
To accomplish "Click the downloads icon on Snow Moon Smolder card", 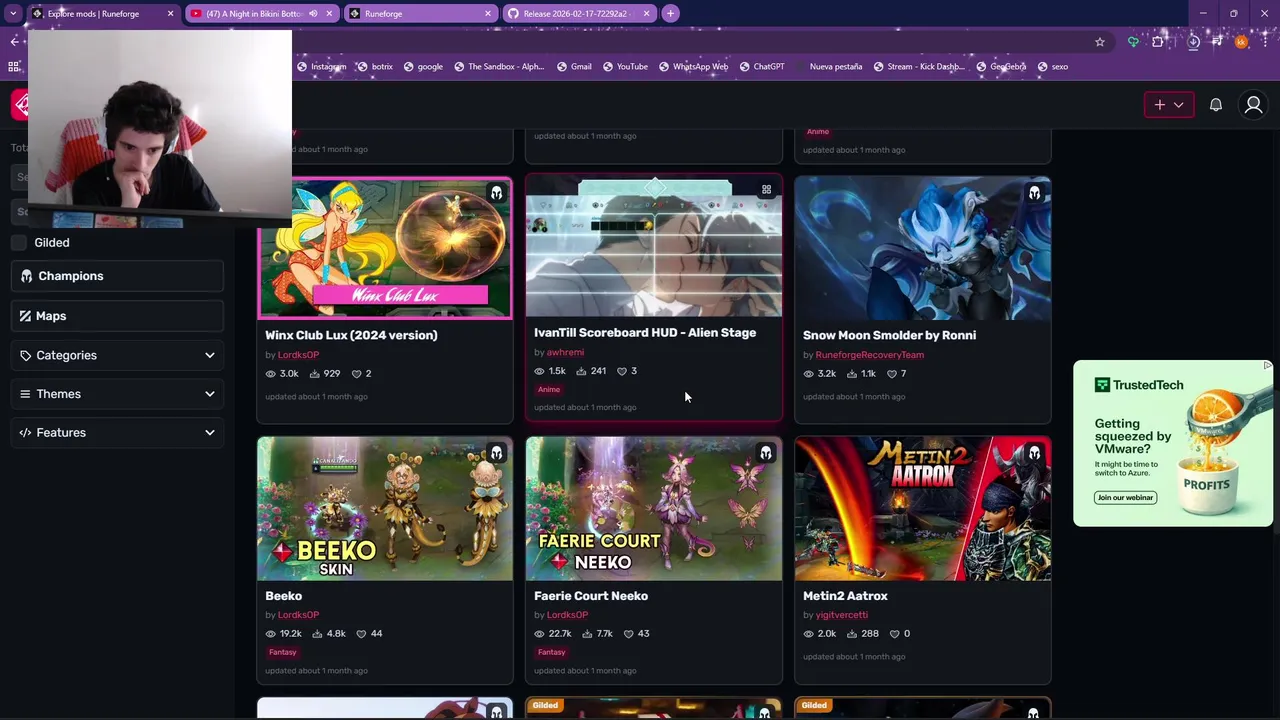I will 851,374.
